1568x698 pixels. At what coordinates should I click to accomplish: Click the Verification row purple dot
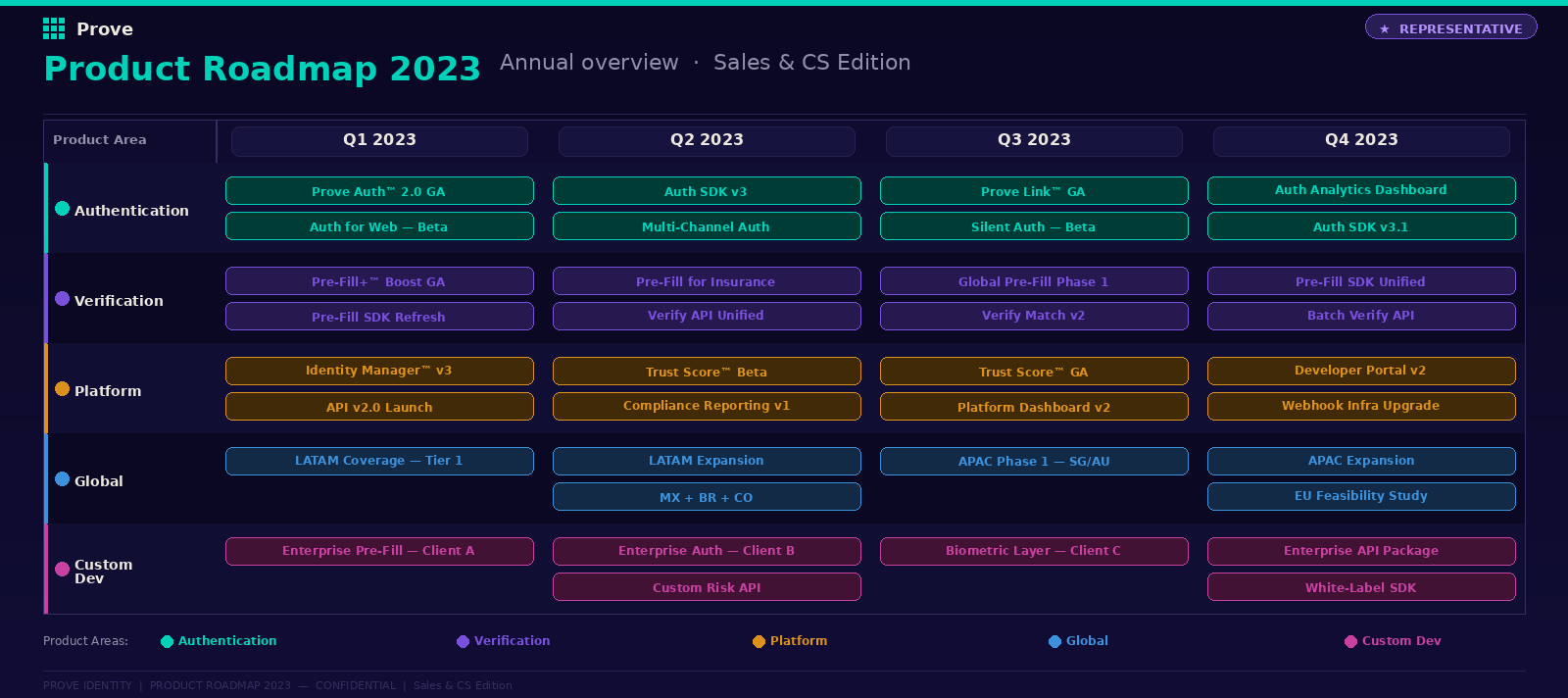[x=62, y=299]
